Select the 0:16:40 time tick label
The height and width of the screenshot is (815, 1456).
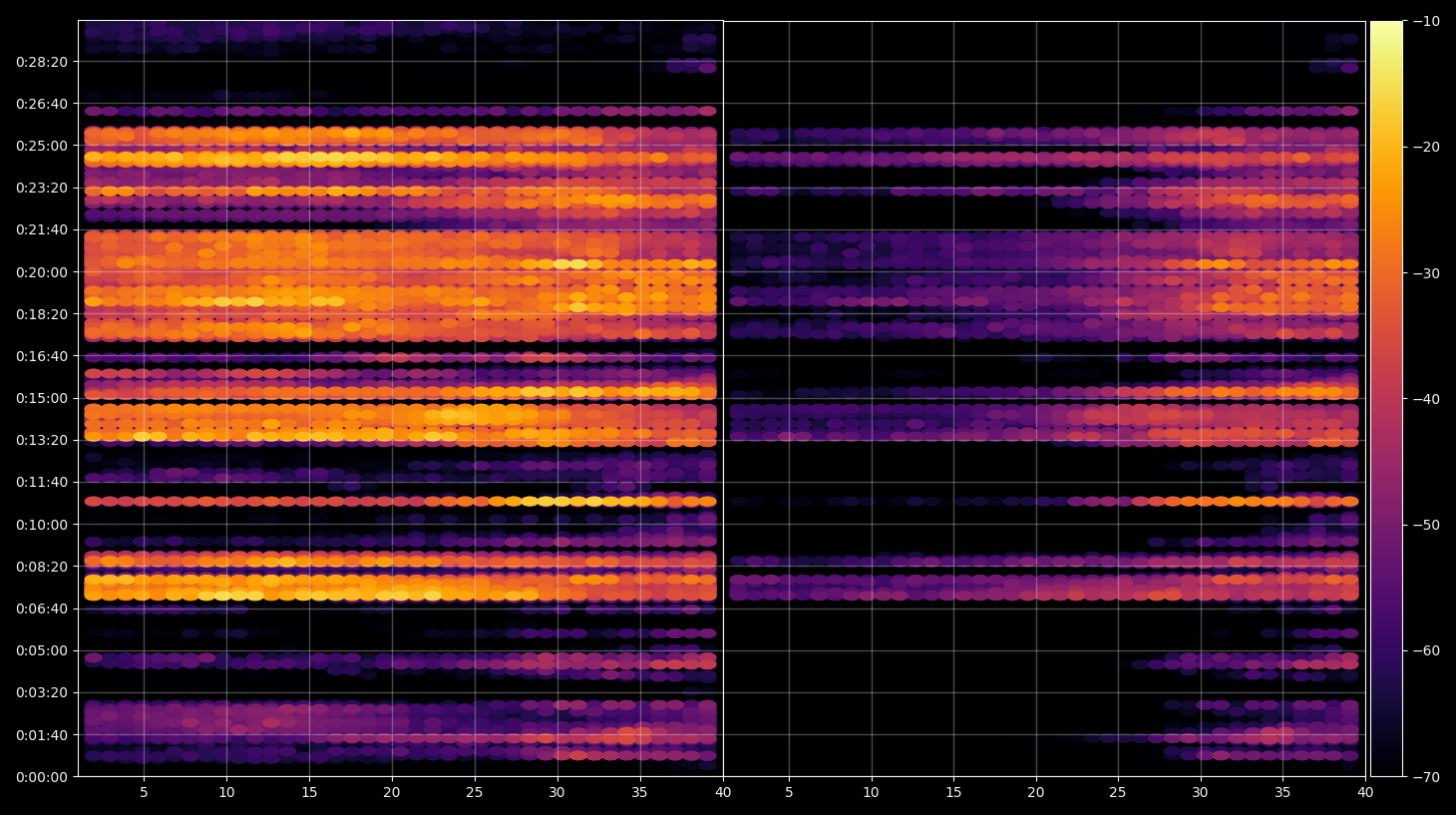coord(42,356)
